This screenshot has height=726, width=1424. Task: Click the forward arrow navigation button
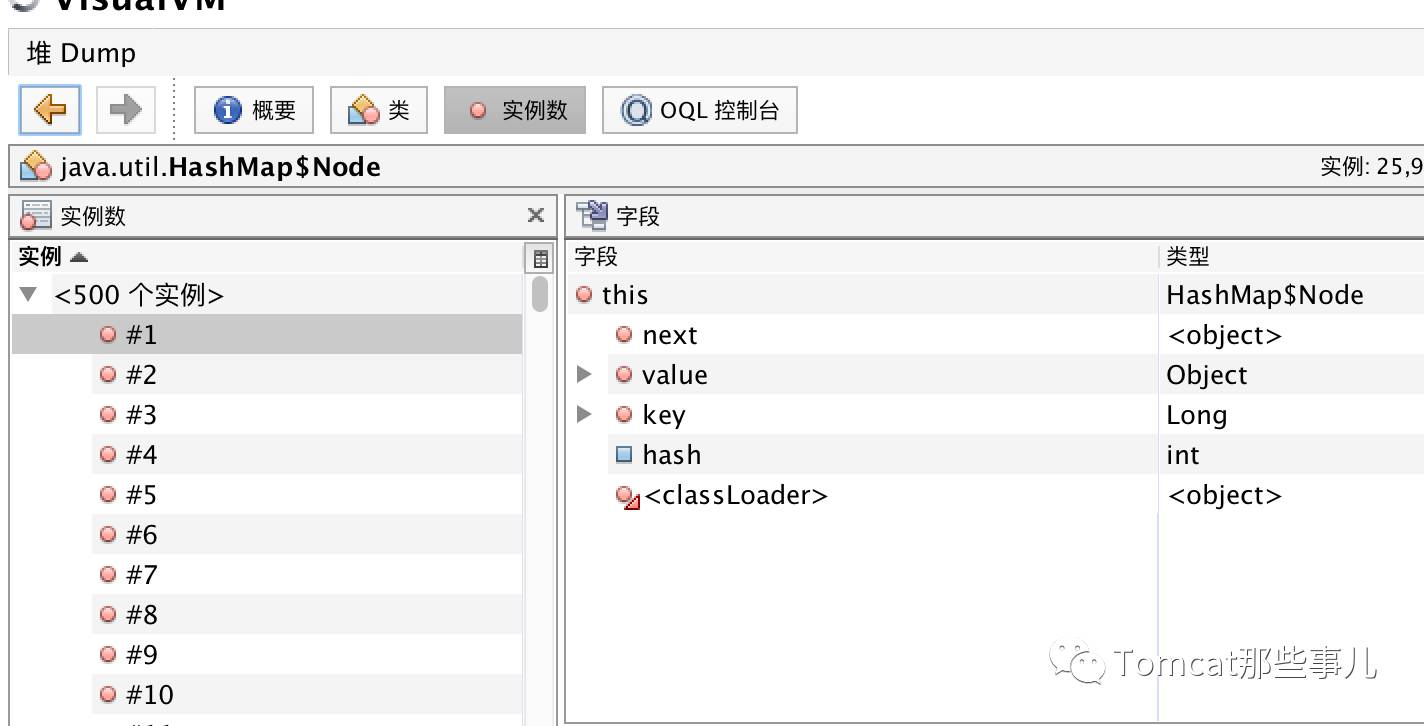pos(125,109)
